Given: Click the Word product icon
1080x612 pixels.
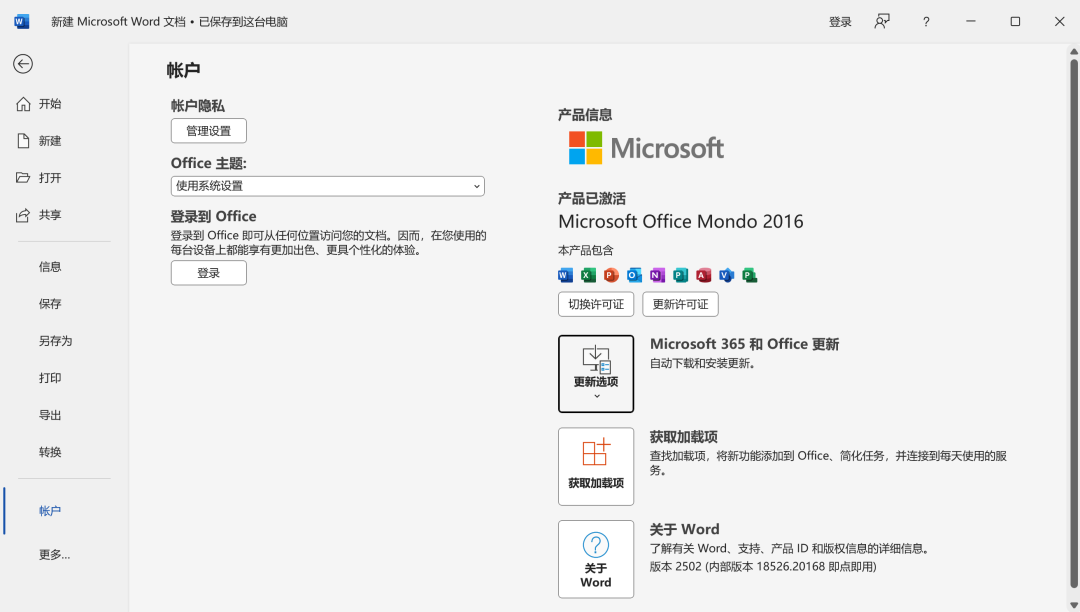Looking at the screenshot, I should (565, 275).
